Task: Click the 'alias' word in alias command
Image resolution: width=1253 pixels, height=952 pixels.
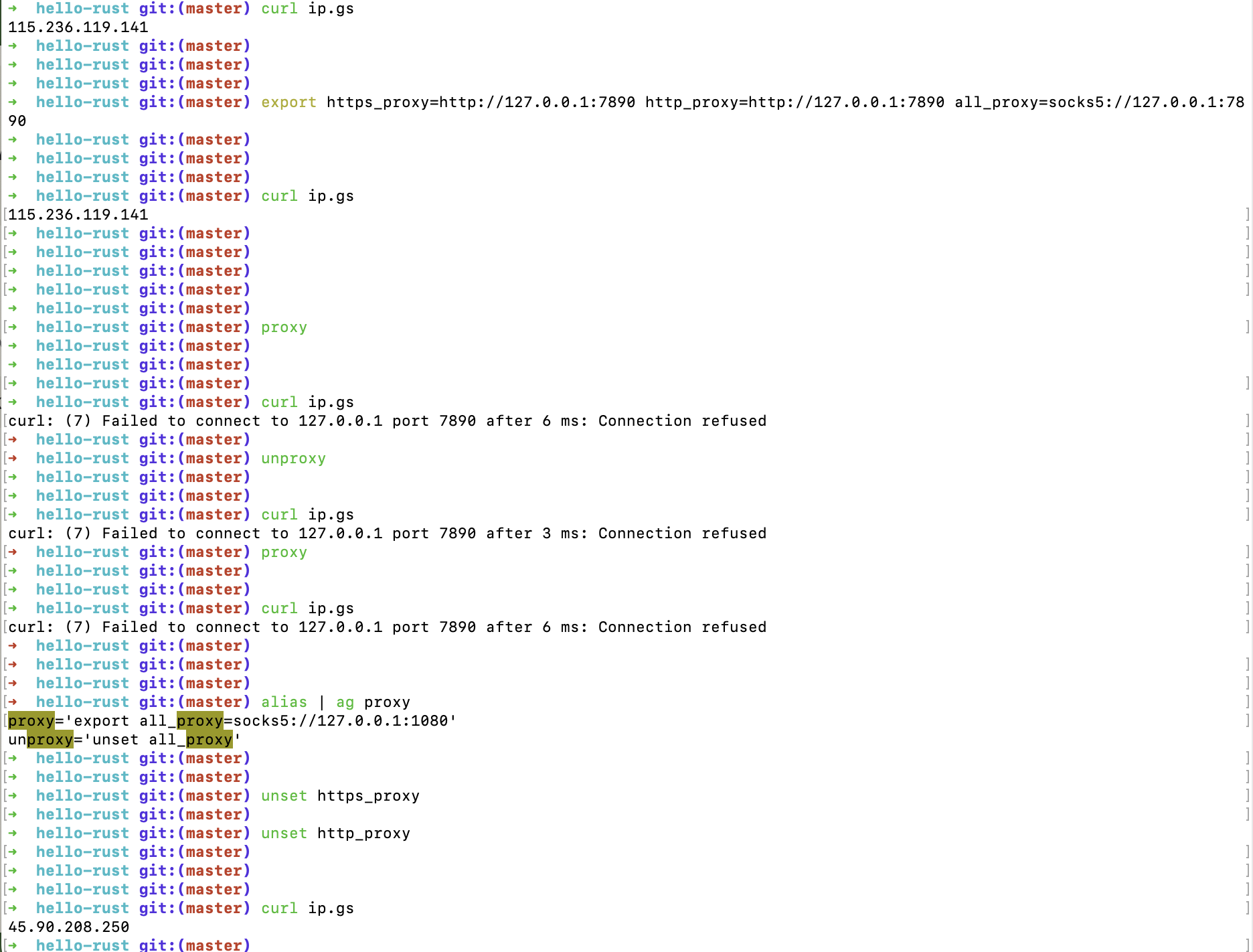Action: [x=284, y=702]
